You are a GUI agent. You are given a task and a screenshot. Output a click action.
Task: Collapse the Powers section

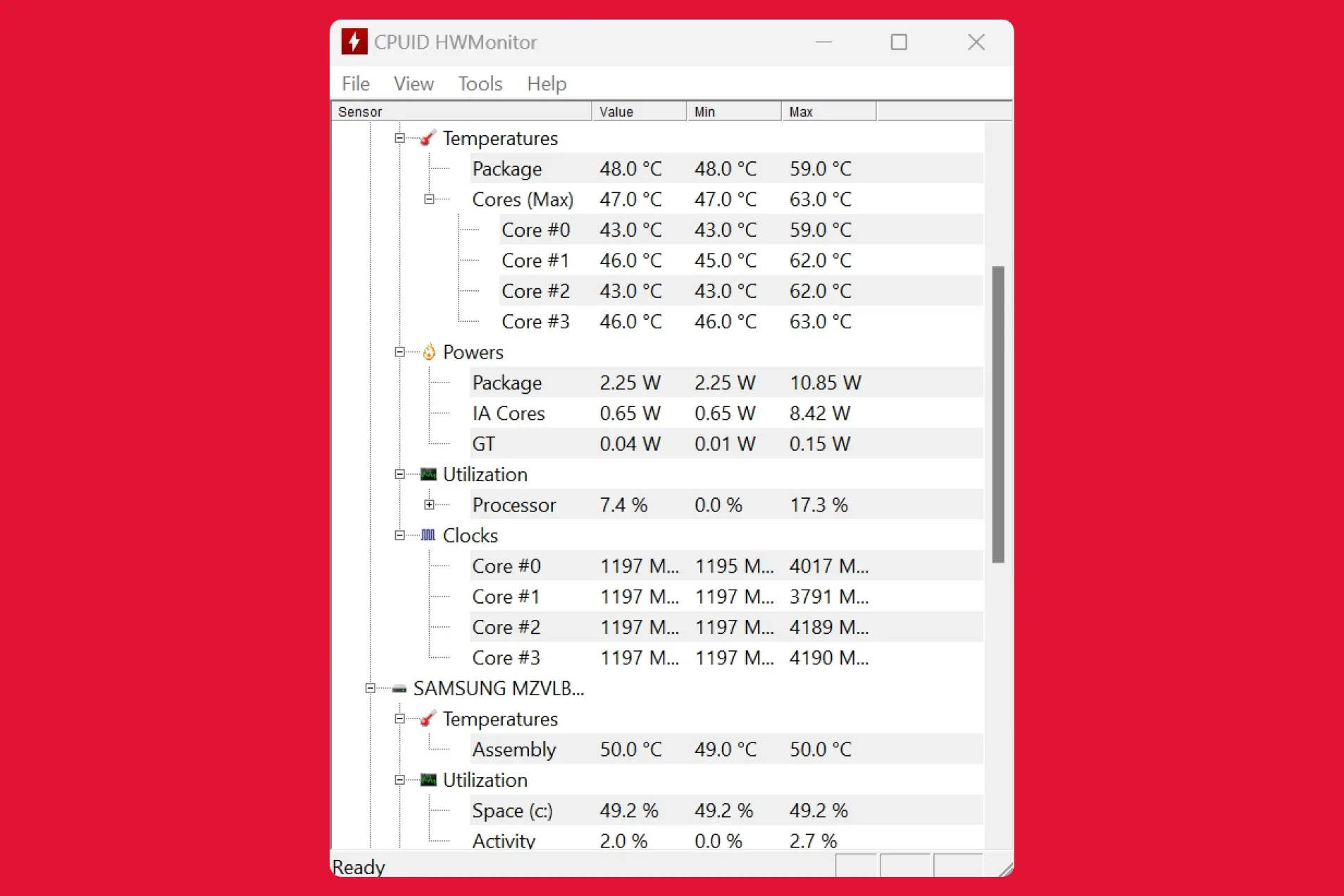tap(399, 352)
